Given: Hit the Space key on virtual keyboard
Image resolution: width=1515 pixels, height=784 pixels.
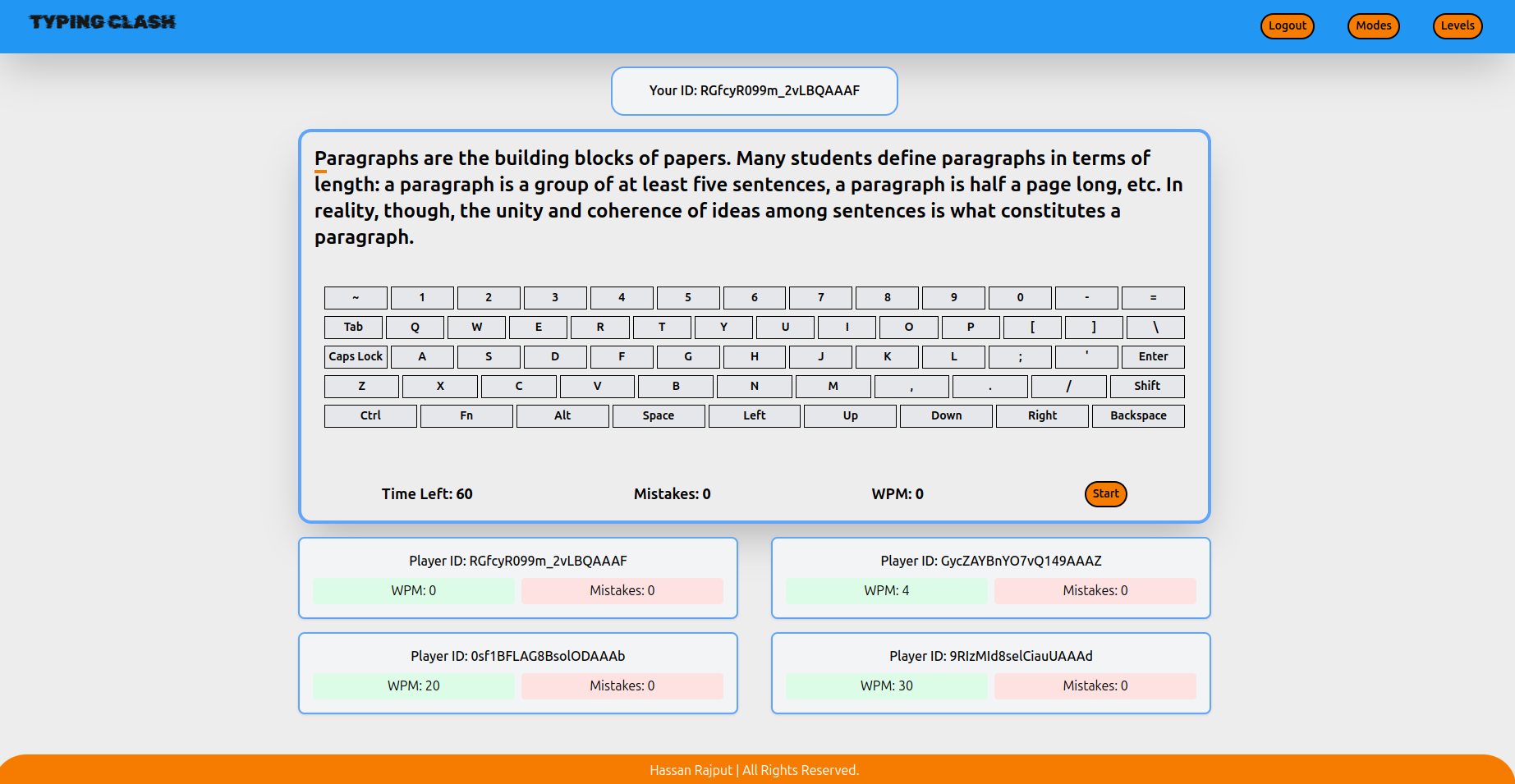Looking at the screenshot, I should (x=658, y=416).
